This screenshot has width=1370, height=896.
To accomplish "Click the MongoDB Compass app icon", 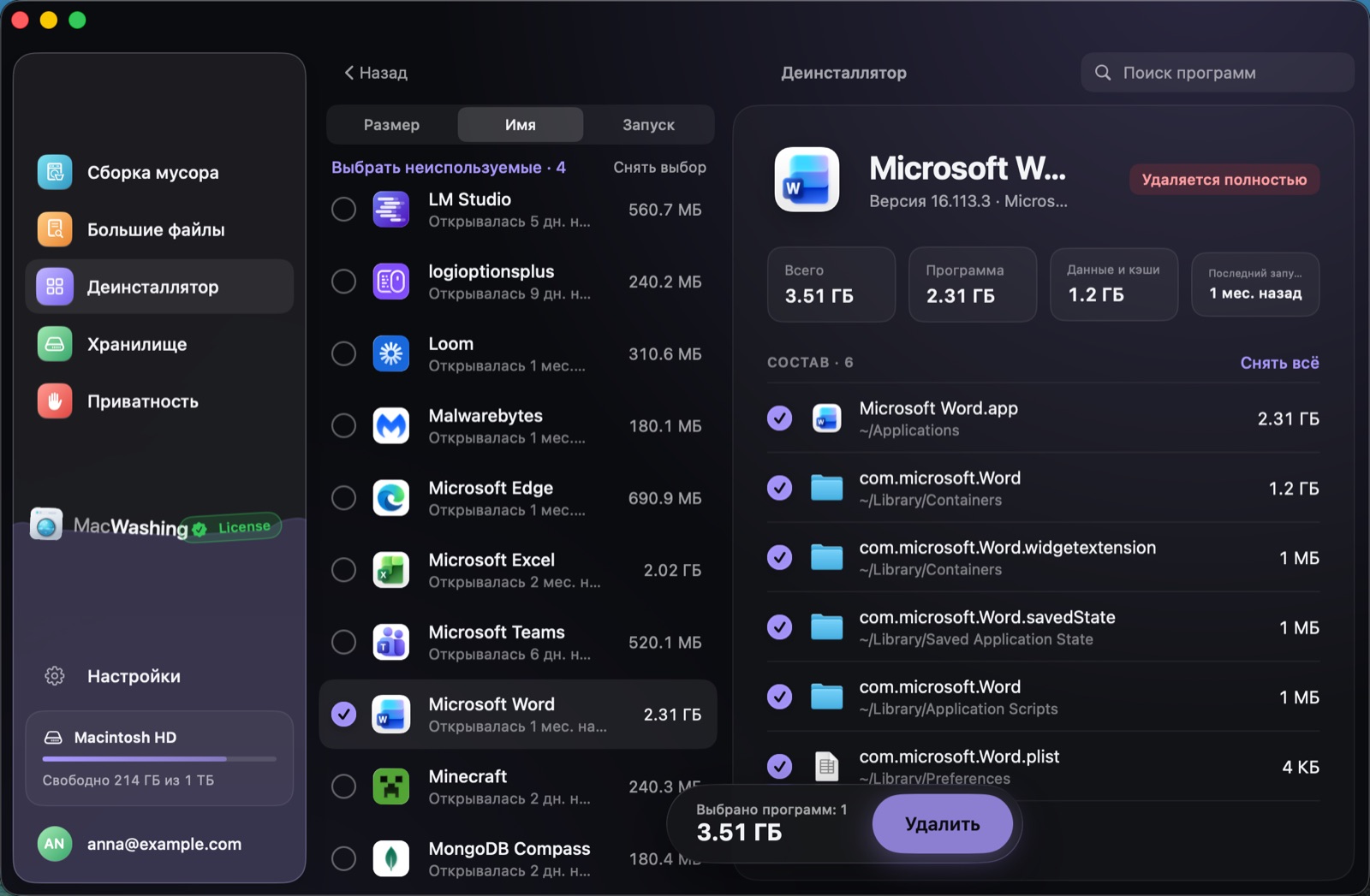I will click(x=391, y=858).
